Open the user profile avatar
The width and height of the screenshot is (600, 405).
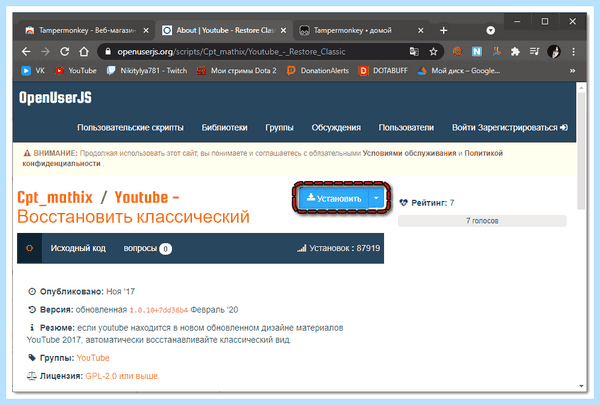coord(554,51)
